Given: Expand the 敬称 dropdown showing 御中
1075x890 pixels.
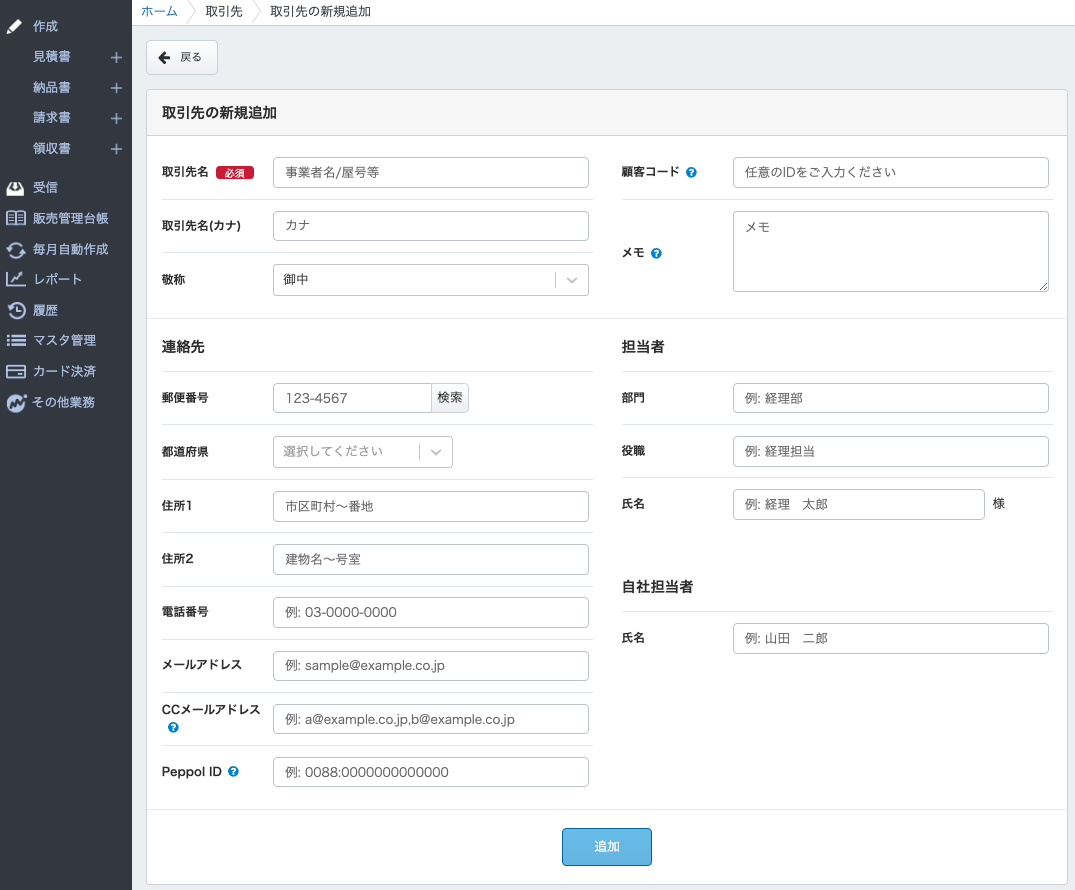Looking at the screenshot, I should pos(430,280).
